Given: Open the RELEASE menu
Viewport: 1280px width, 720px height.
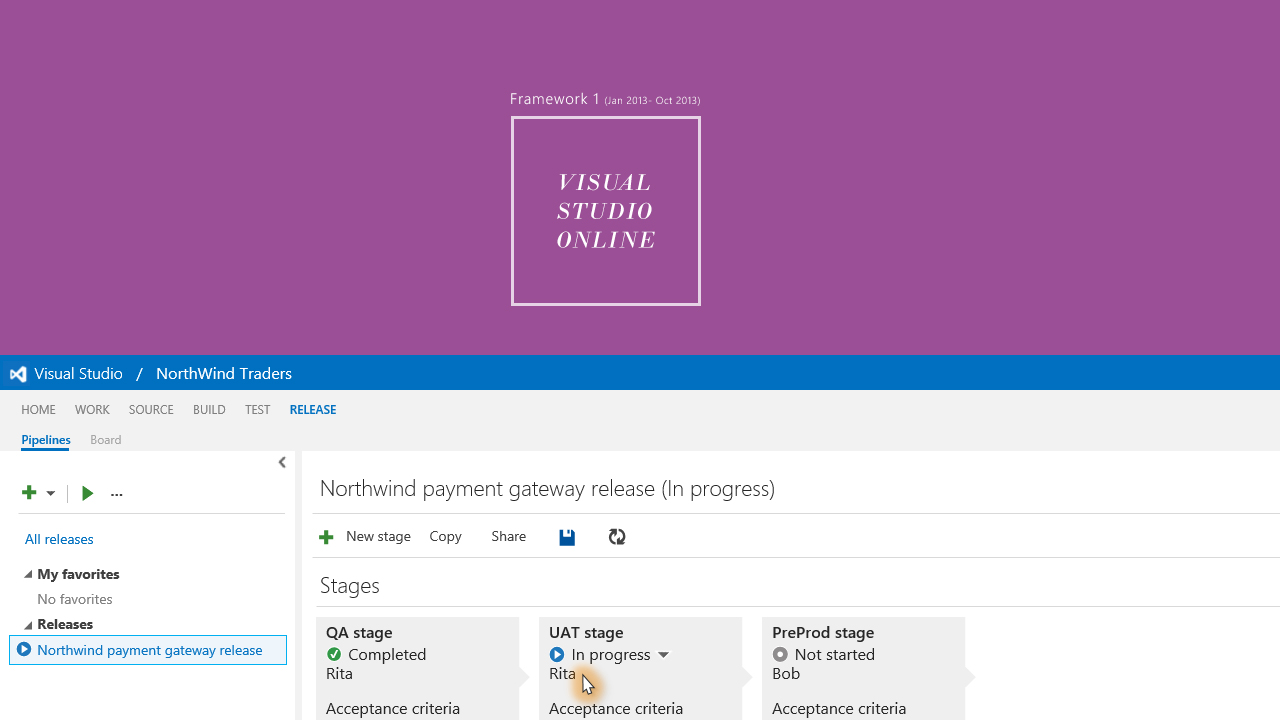Looking at the screenshot, I should tap(313, 409).
